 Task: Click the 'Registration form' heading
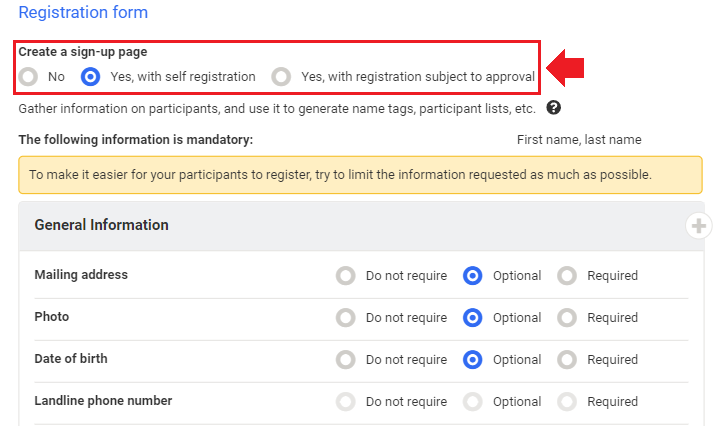(x=83, y=13)
